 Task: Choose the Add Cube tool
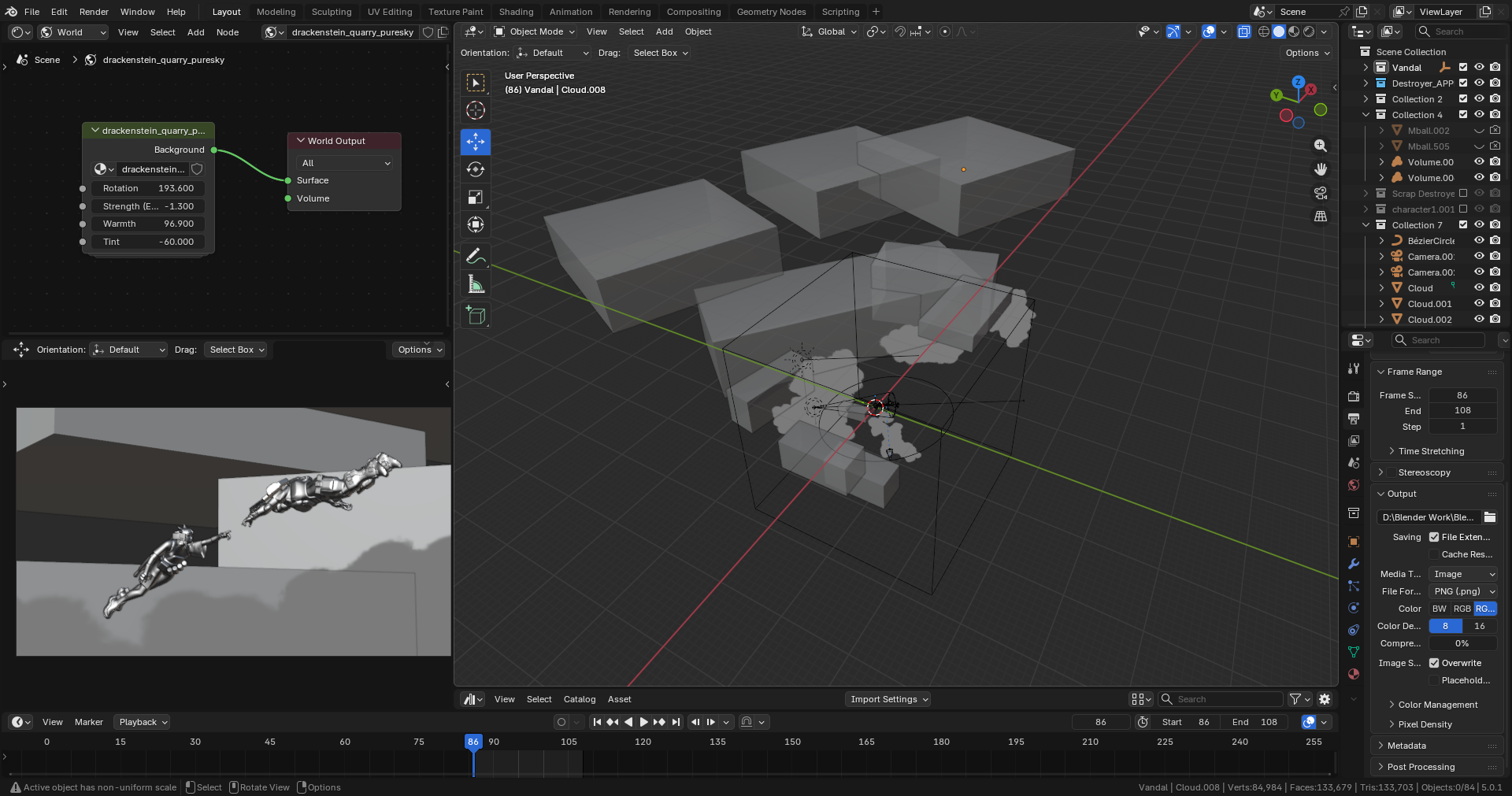tap(476, 316)
